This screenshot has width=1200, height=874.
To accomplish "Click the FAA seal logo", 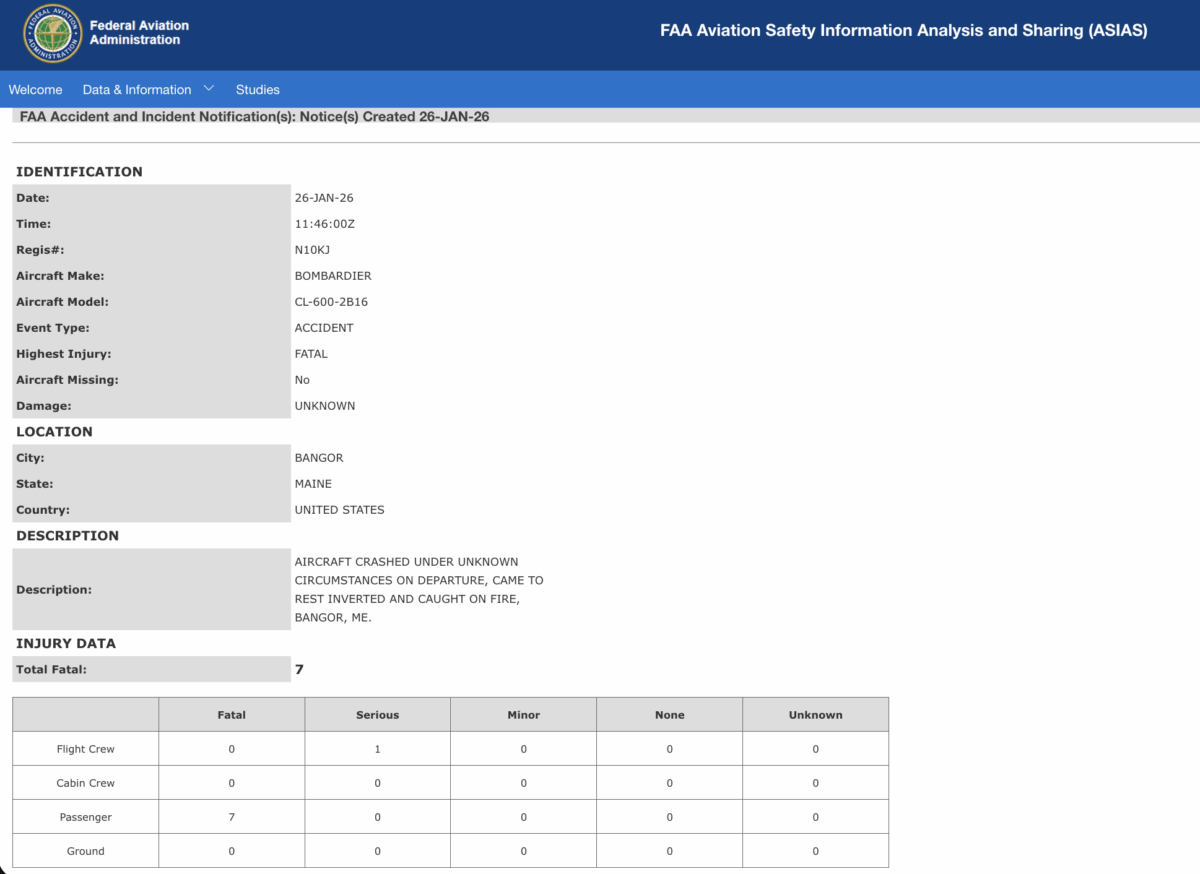I will 52,33.
